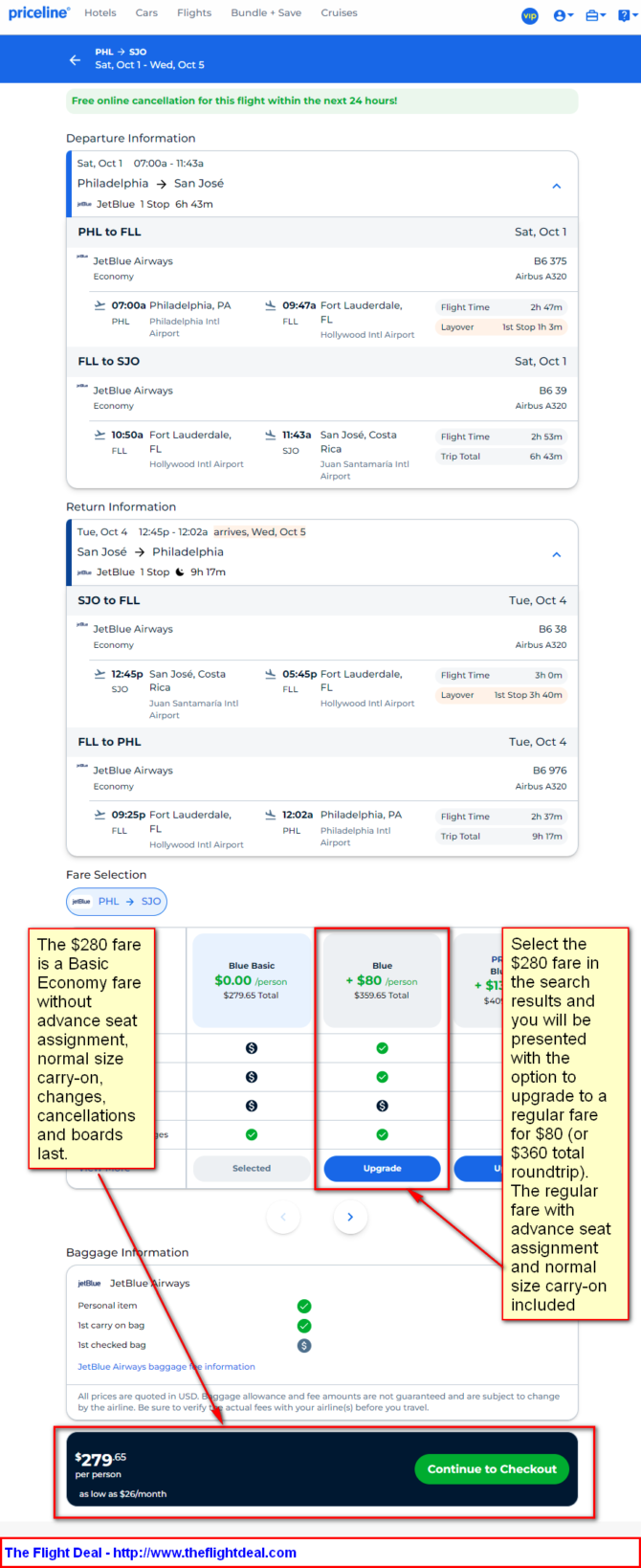Image resolution: width=641 pixels, height=1568 pixels.
Task: Click the 'Layover 1st Stop 3h 40m' badge
Action: click(x=501, y=695)
